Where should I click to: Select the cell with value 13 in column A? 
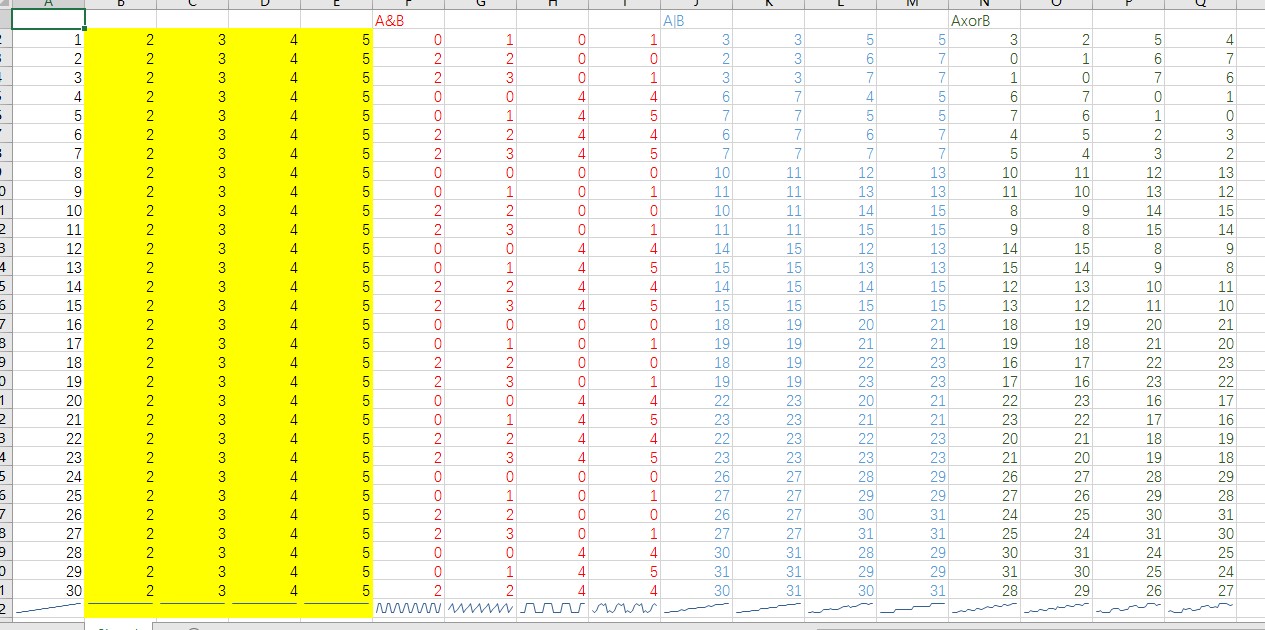(x=48, y=267)
